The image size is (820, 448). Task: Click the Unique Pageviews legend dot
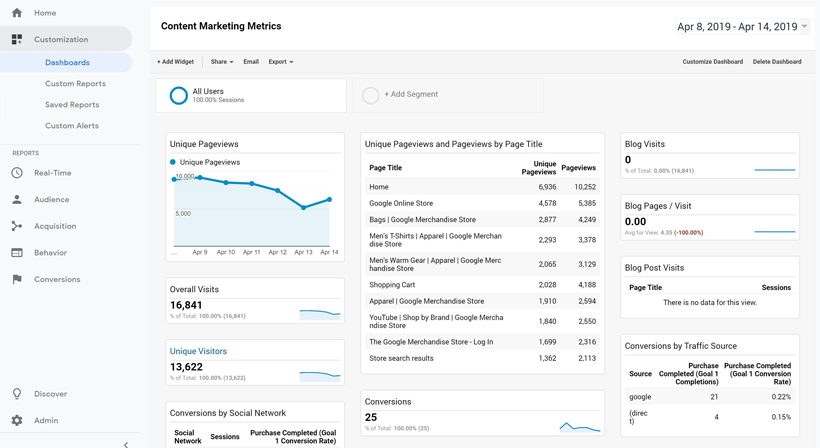(173, 162)
